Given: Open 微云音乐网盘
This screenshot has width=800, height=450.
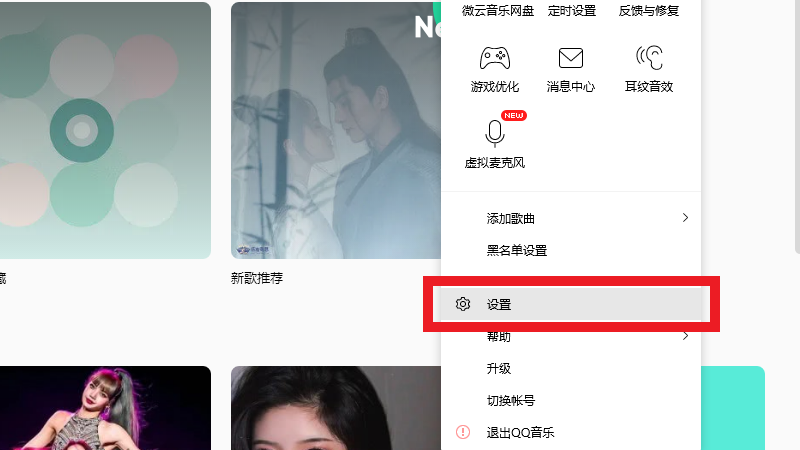Looking at the screenshot, I should pos(497,10).
